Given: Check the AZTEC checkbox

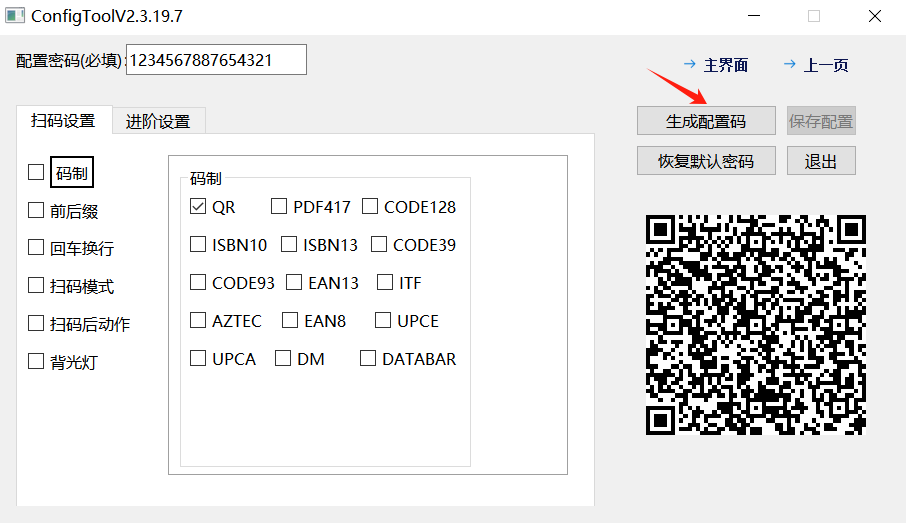Looking at the screenshot, I should pyautogui.click(x=198, y=320).
